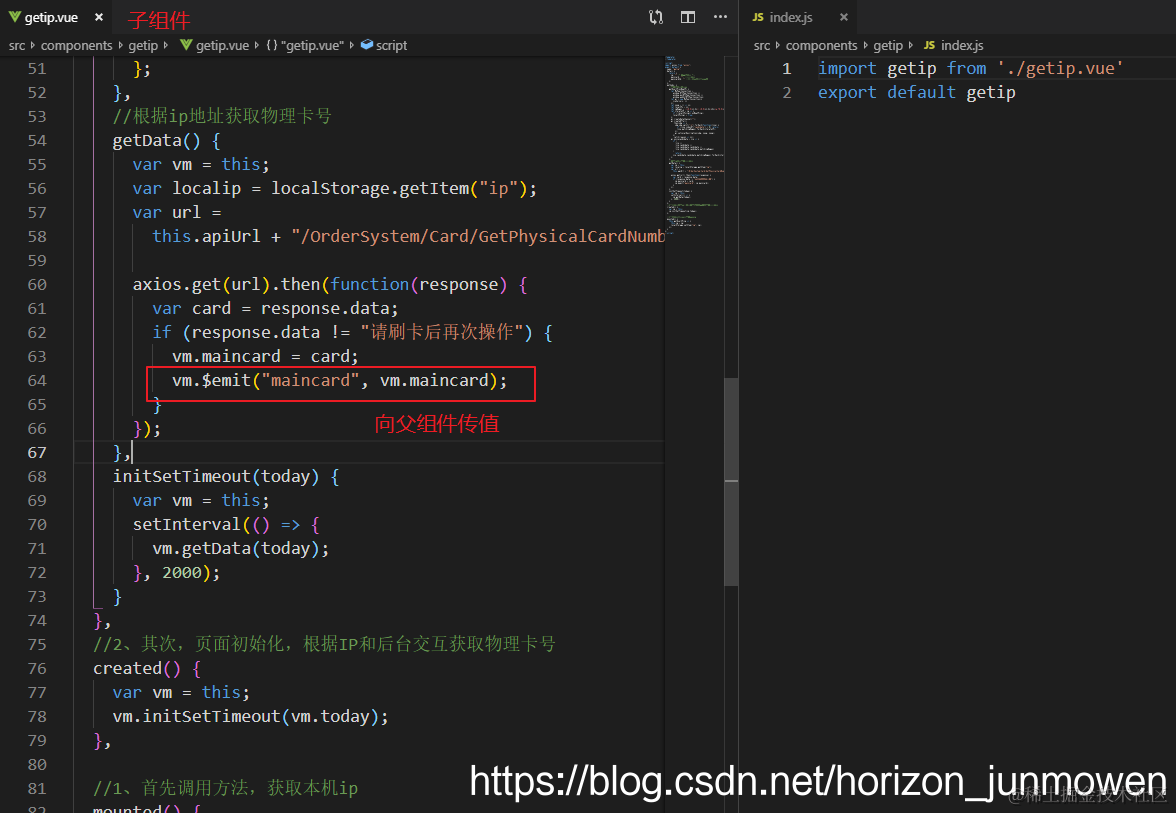
Task: Click the comment starting with //2、其次
Action: (324, 644)
